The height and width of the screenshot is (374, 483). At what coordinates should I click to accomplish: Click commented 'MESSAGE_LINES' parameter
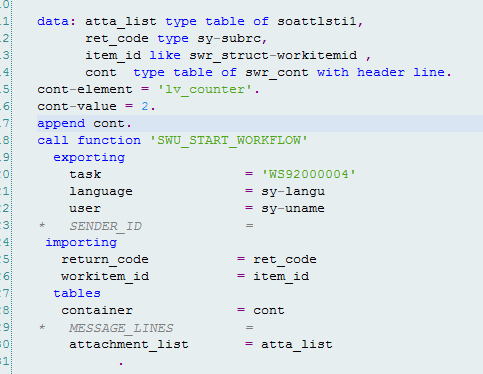click(121, 328)
